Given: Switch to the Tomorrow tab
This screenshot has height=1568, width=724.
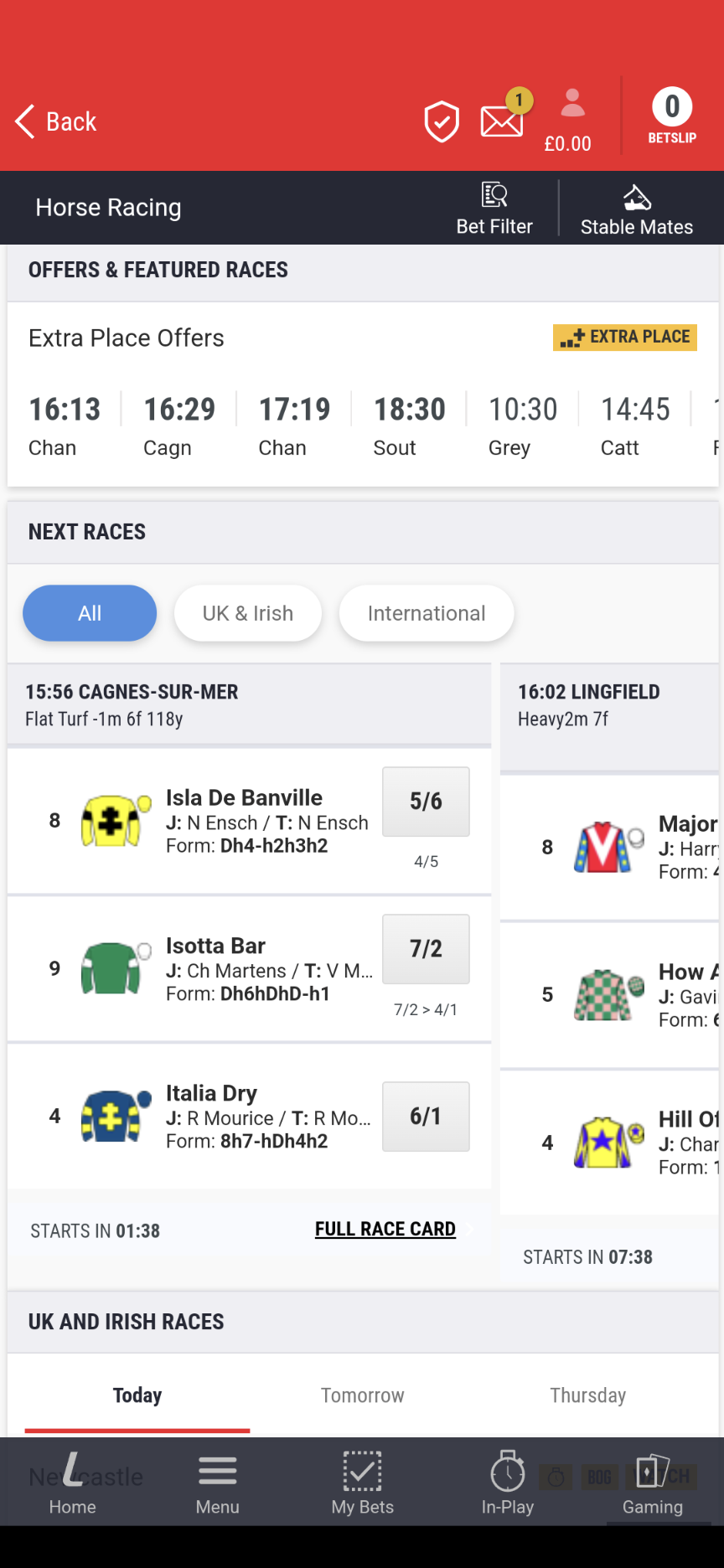Looking at the screenshot, I should [x=362, y=1395].
